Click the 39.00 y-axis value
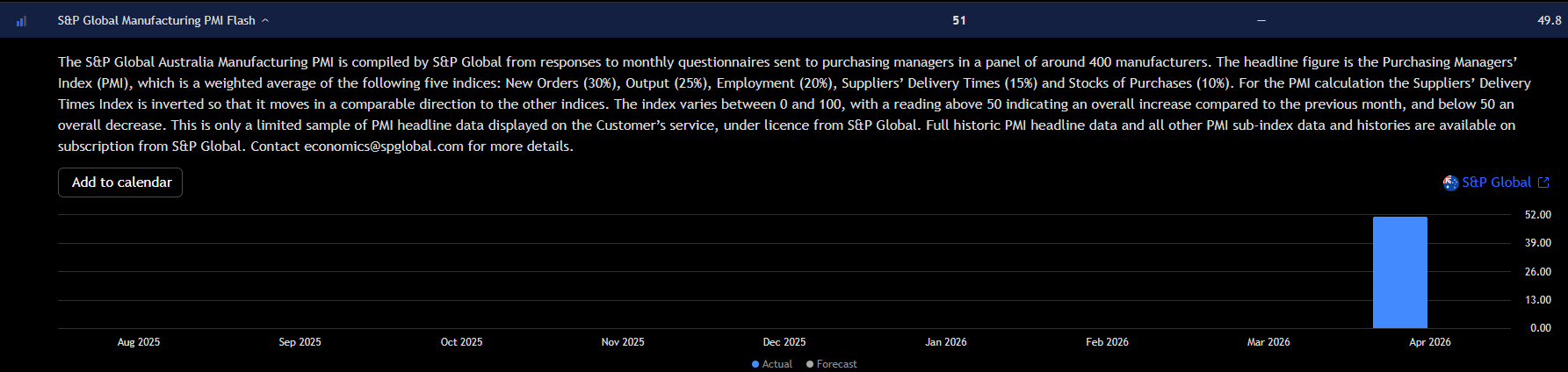The image size is (1568, 372). pyautogui.click(x=1538, y=243)
